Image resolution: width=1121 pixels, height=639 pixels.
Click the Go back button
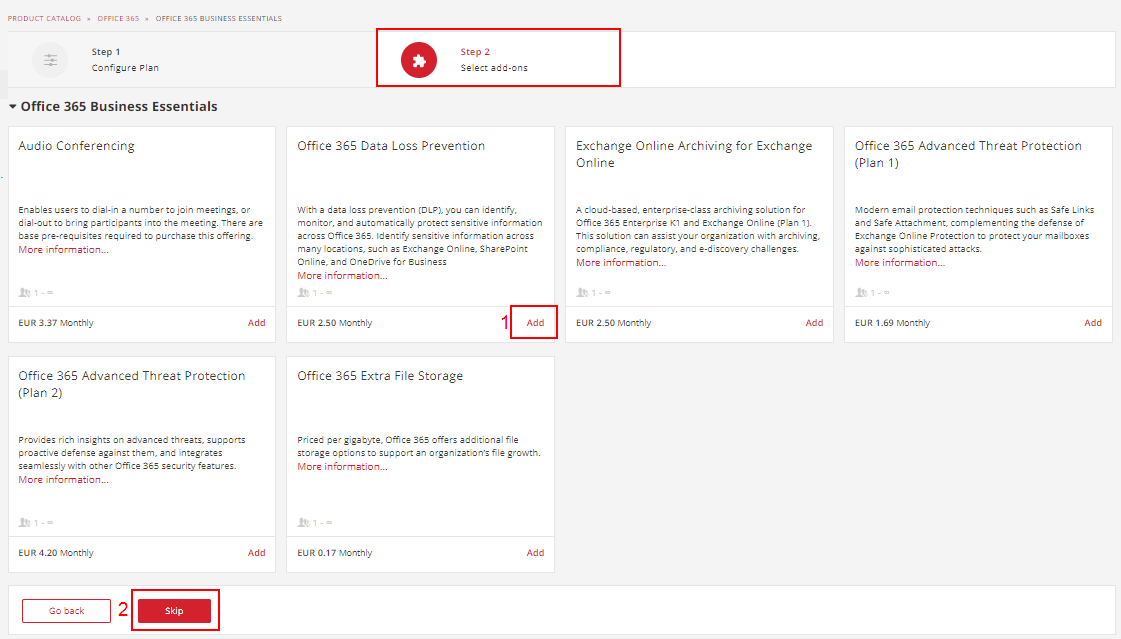[66, 611]
